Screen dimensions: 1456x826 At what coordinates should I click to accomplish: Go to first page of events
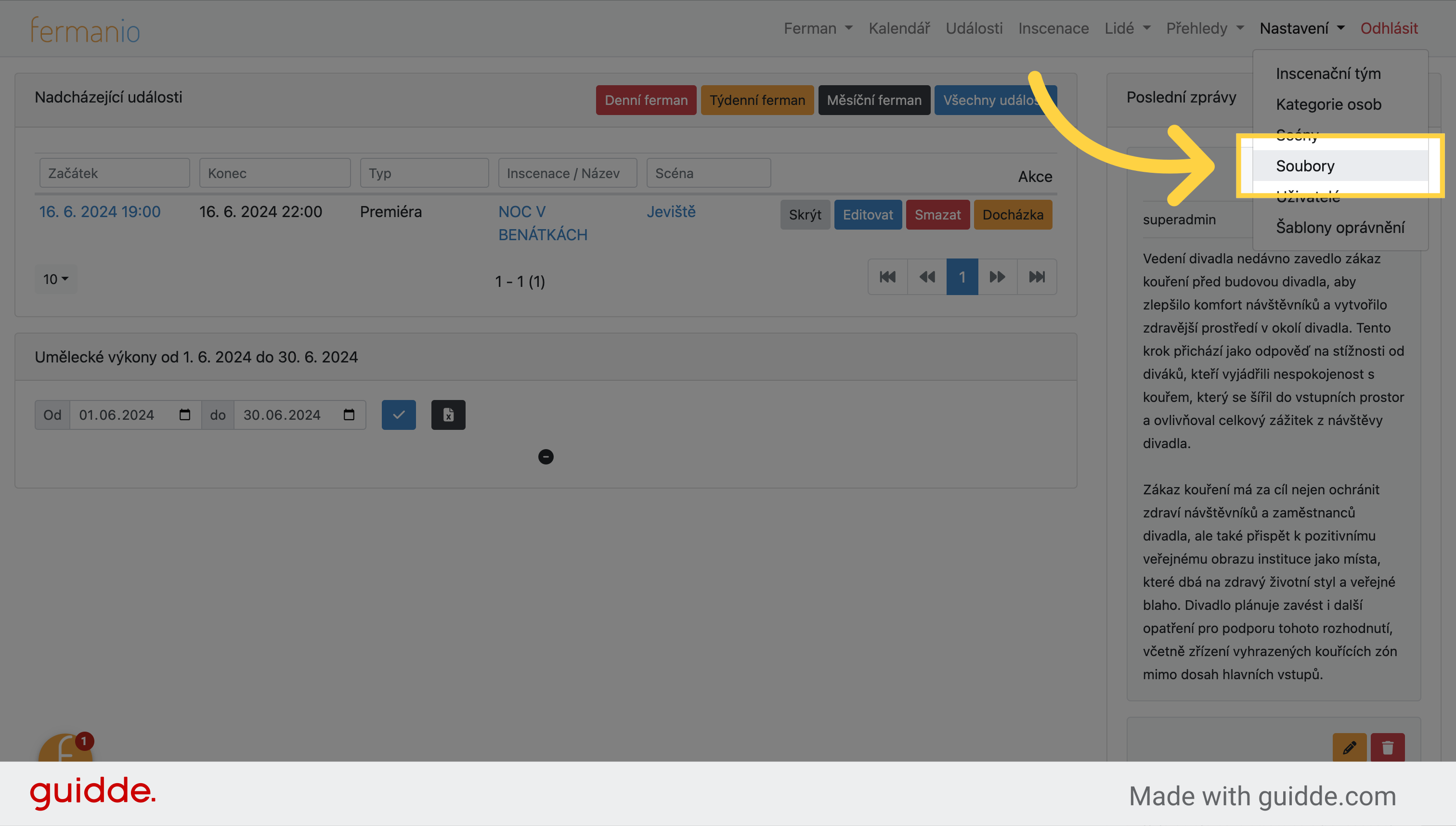click(887, 277)
